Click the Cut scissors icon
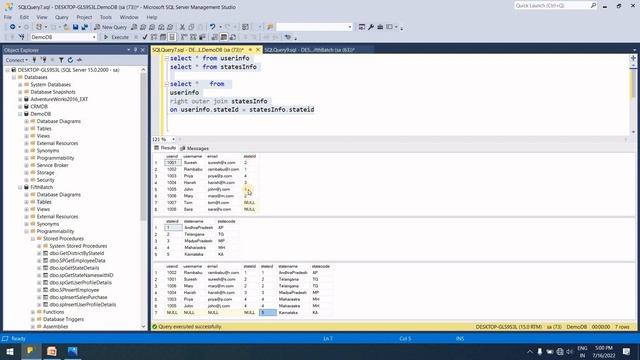The width and height of the screenshot is (640, 360). 182,27
